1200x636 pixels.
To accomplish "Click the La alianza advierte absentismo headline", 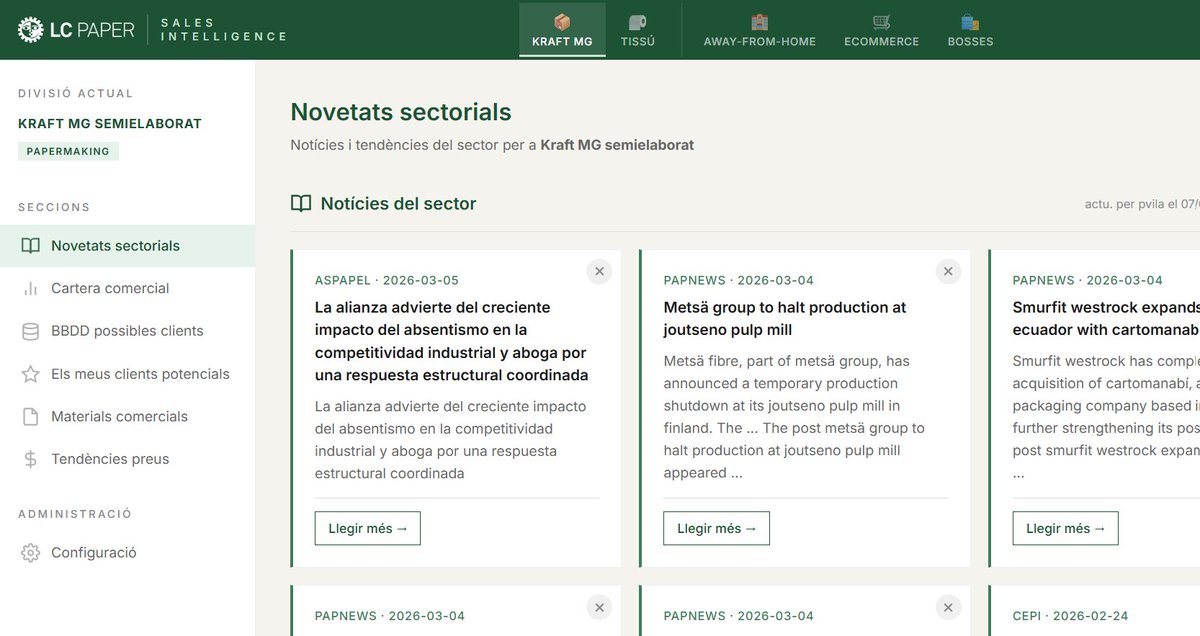I will coord(451,341).
